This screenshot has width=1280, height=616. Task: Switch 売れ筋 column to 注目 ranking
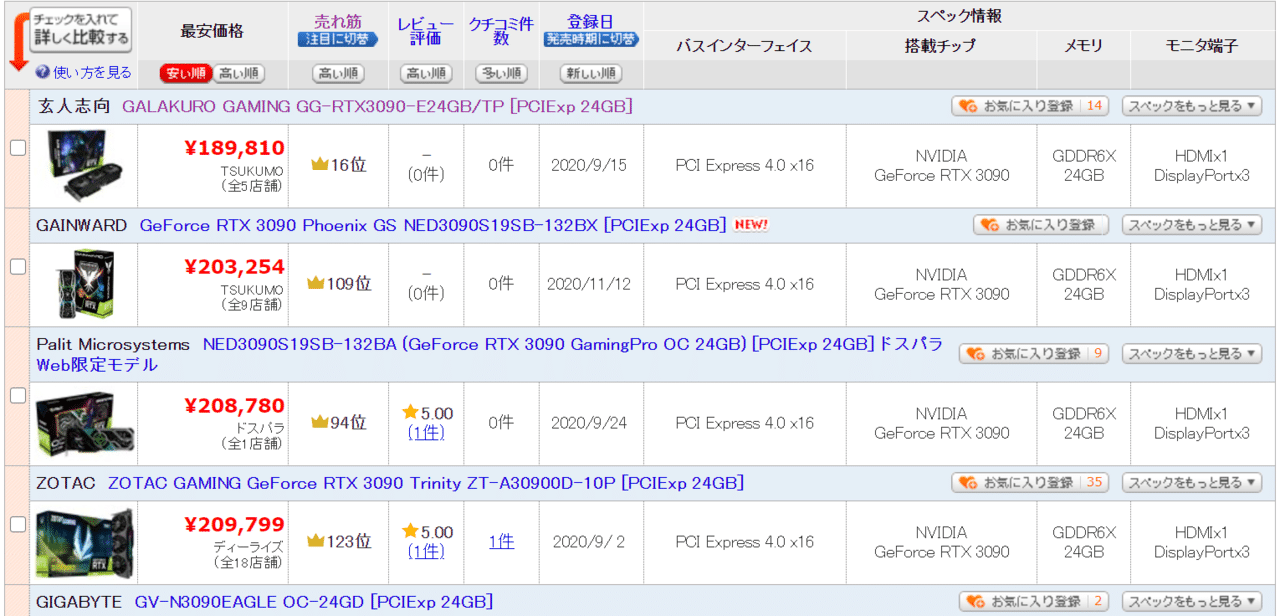pyautogui.click(x=338, y=40)
